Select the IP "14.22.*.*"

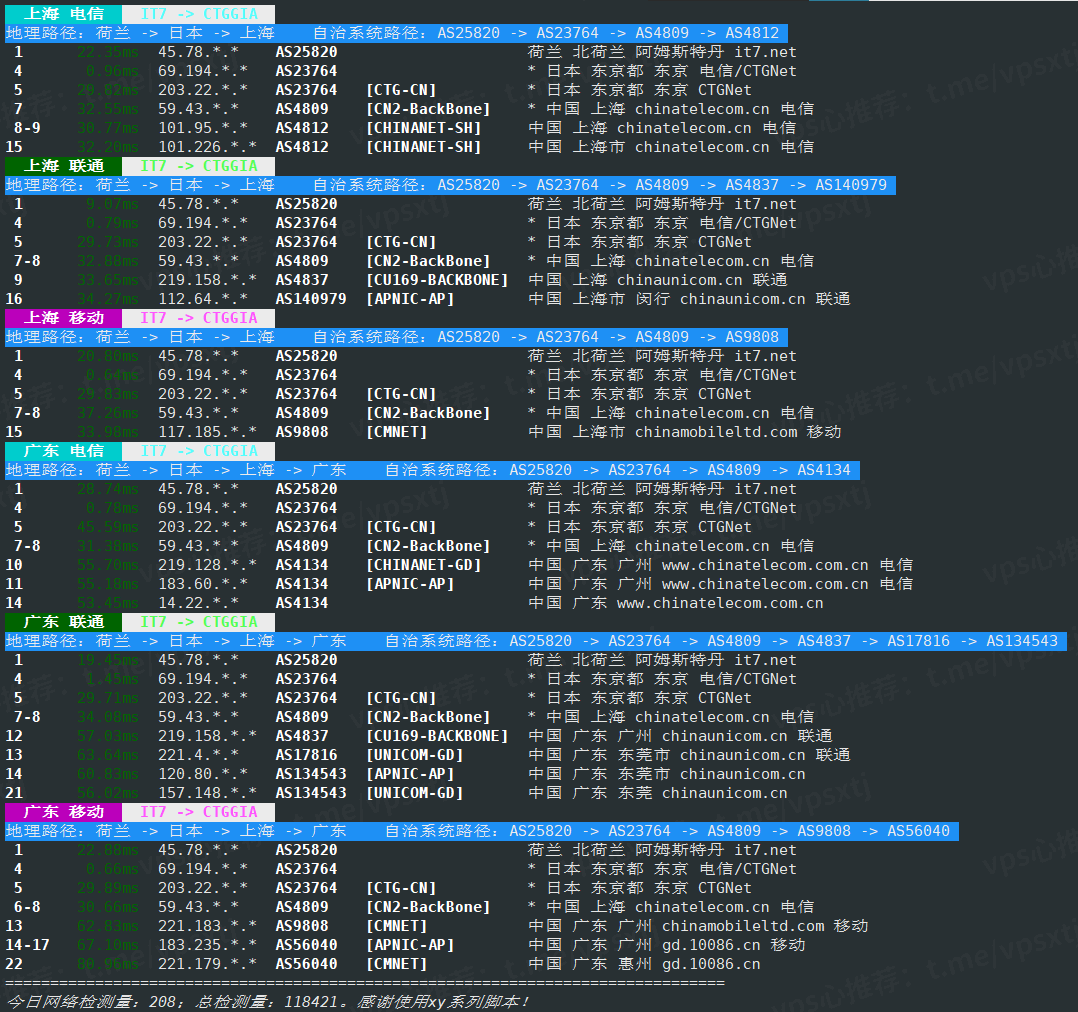(199, 603)
